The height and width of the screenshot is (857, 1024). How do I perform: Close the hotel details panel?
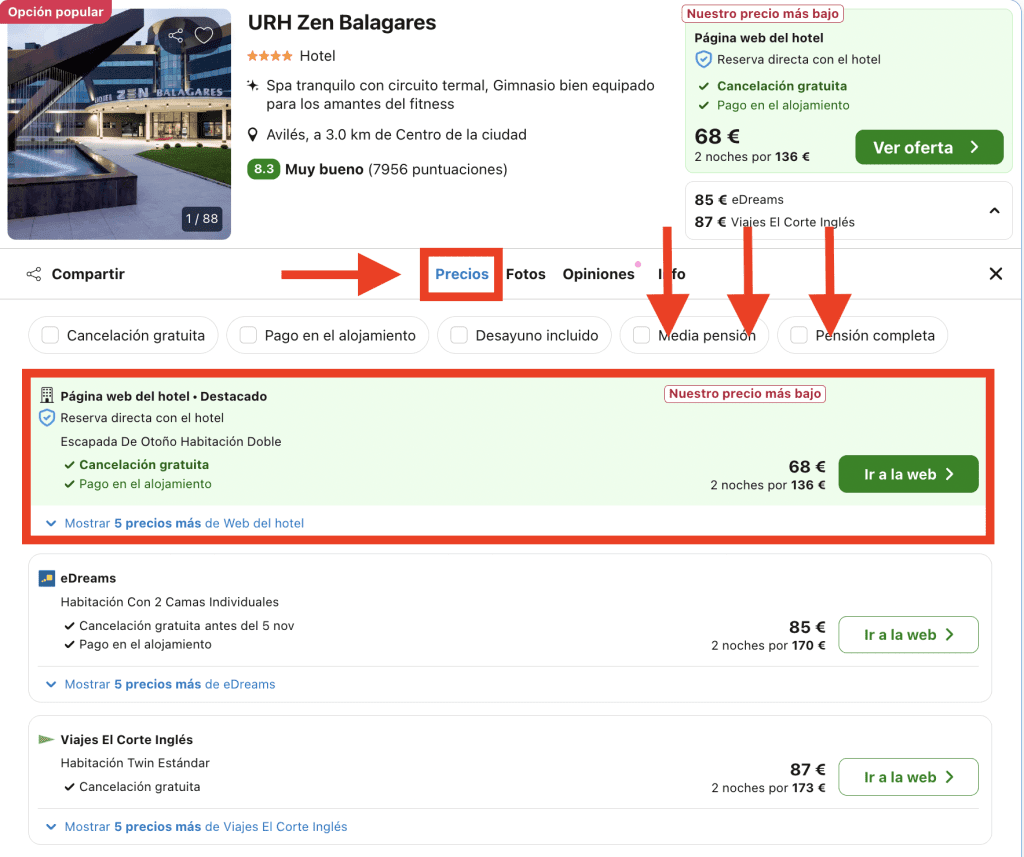coord(995,274)
